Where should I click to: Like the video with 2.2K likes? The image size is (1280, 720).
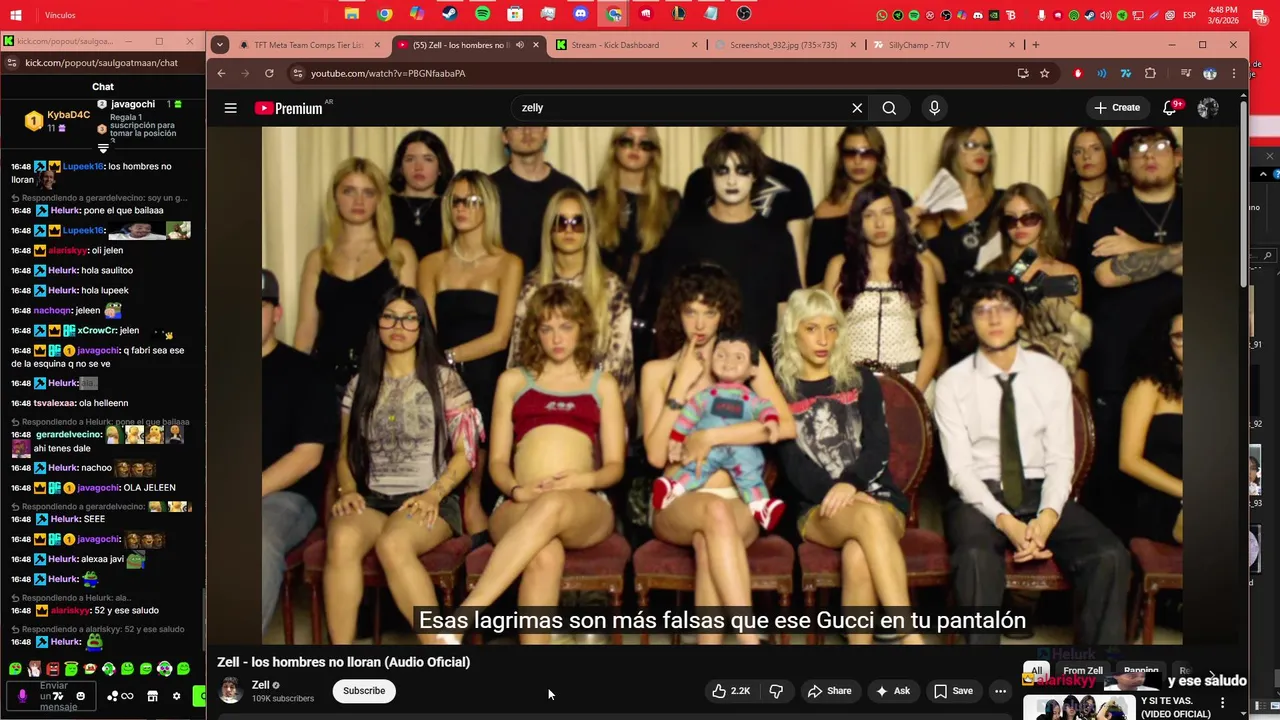point(730,691)
